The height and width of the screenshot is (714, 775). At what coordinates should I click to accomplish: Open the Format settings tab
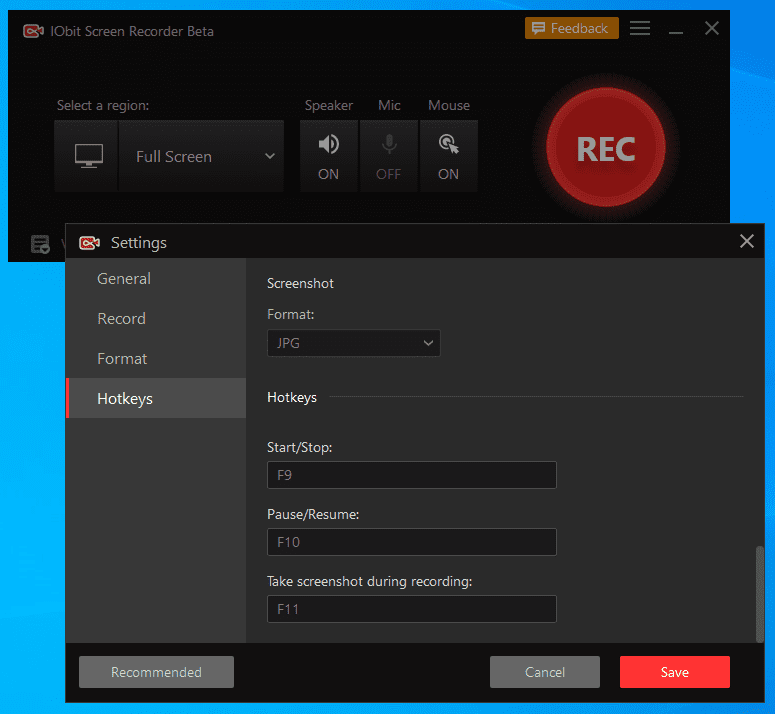pyautogui.click(x=156, y=359)
